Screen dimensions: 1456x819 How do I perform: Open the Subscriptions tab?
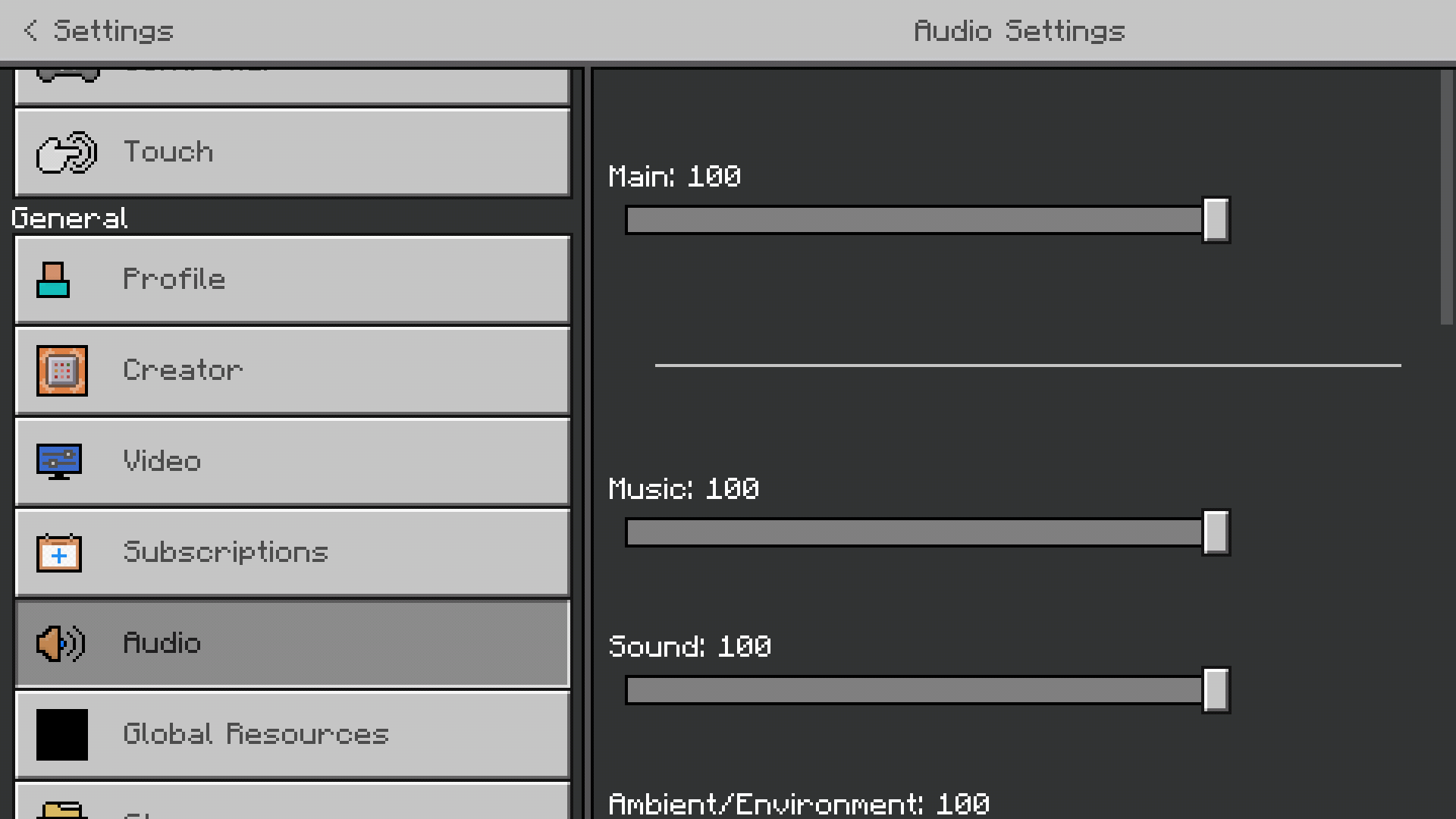point(292,553)
